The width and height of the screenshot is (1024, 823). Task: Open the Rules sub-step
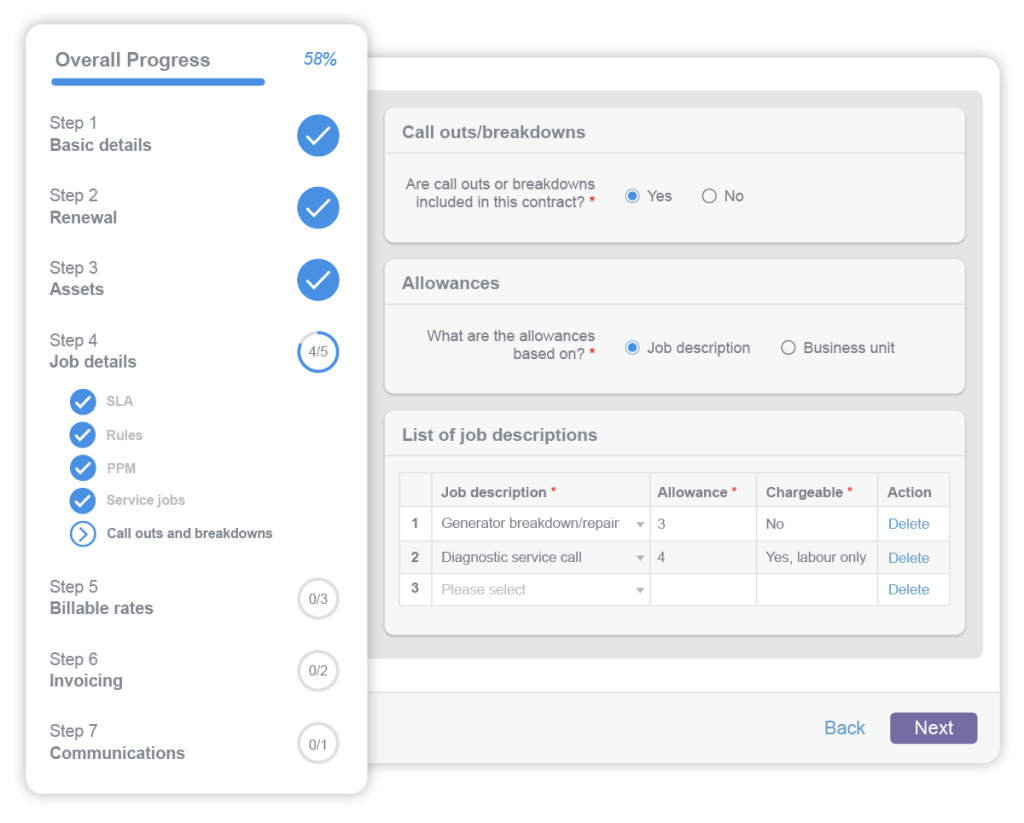tap(124, 435)
